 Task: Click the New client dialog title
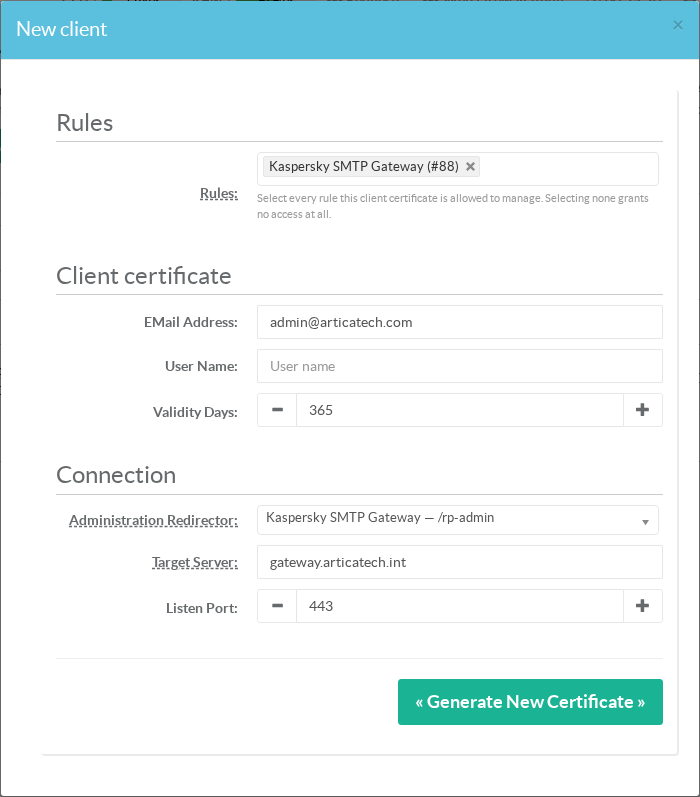(62, 29)
